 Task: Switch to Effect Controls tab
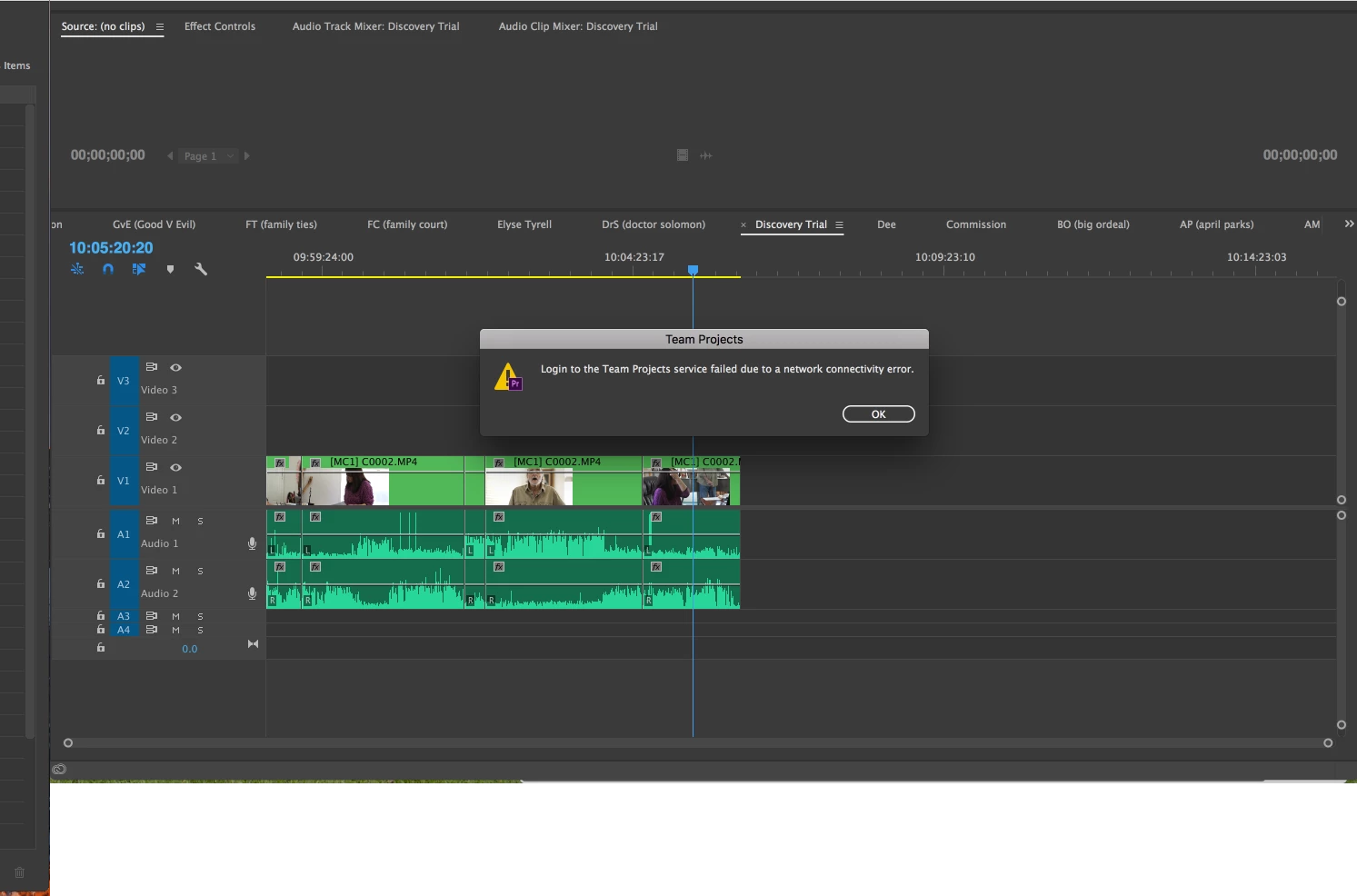220,26
